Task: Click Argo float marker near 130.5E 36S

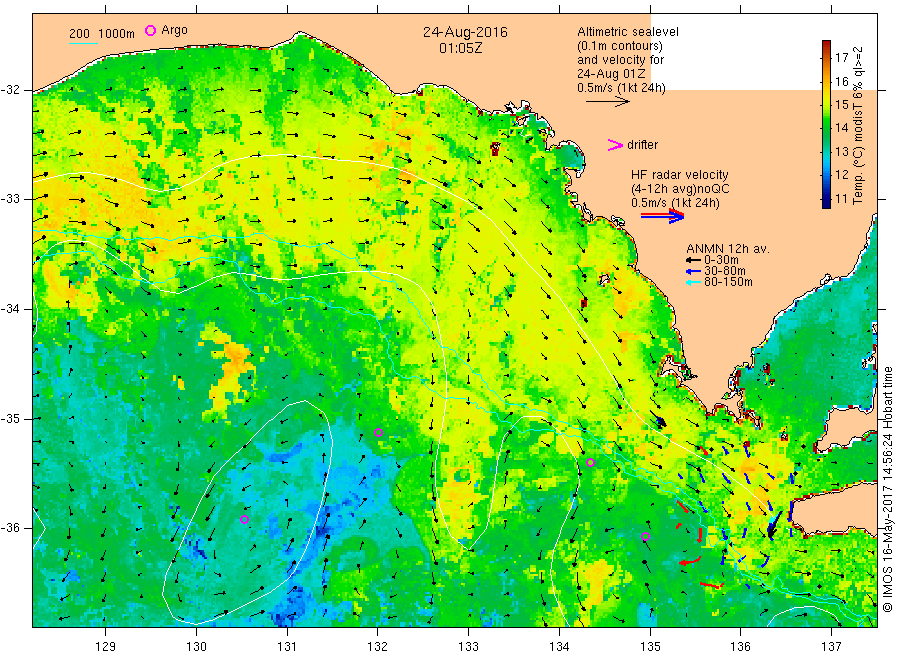Action: [244, 519]
